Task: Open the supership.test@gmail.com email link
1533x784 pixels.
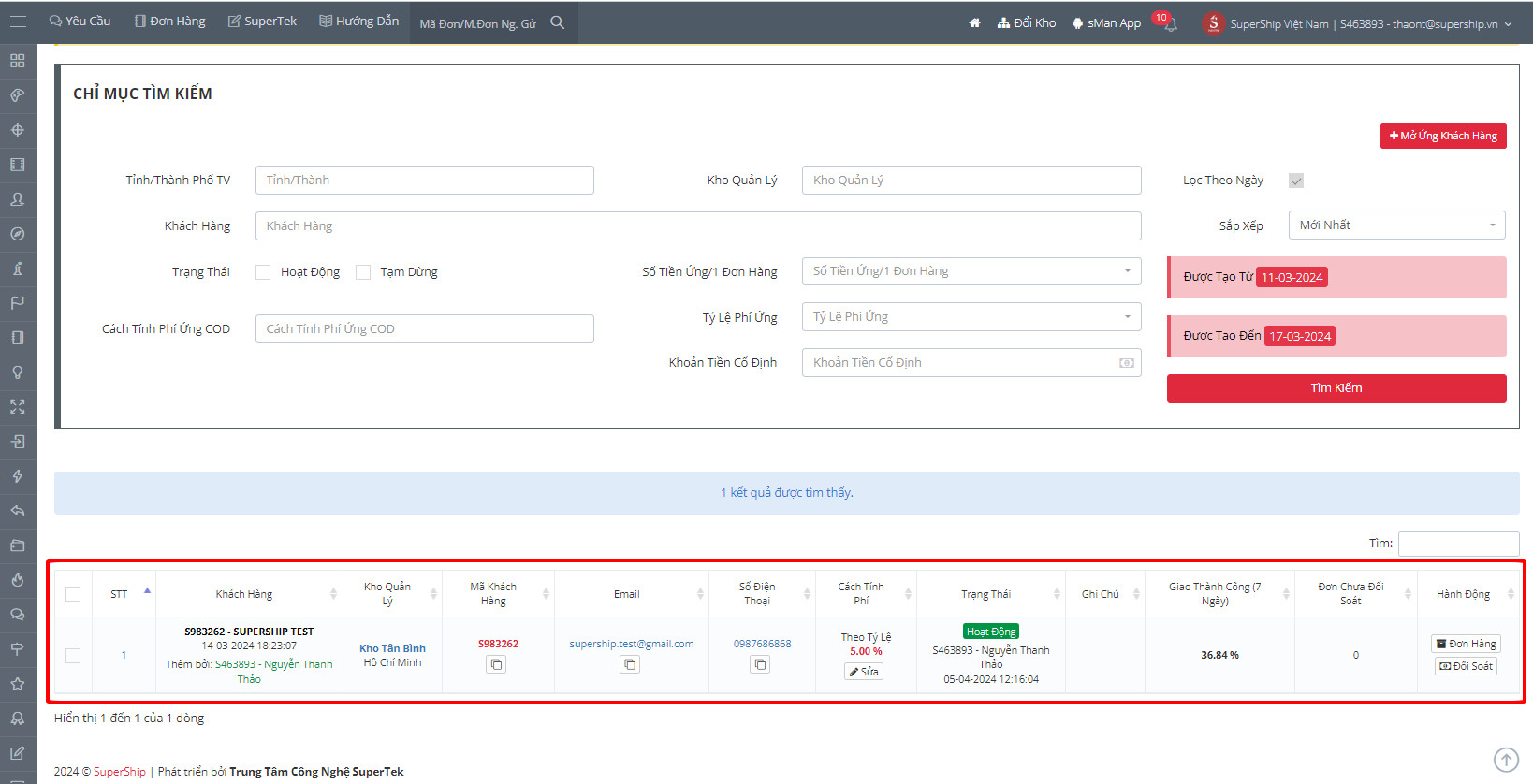Action: coord(632,644)
